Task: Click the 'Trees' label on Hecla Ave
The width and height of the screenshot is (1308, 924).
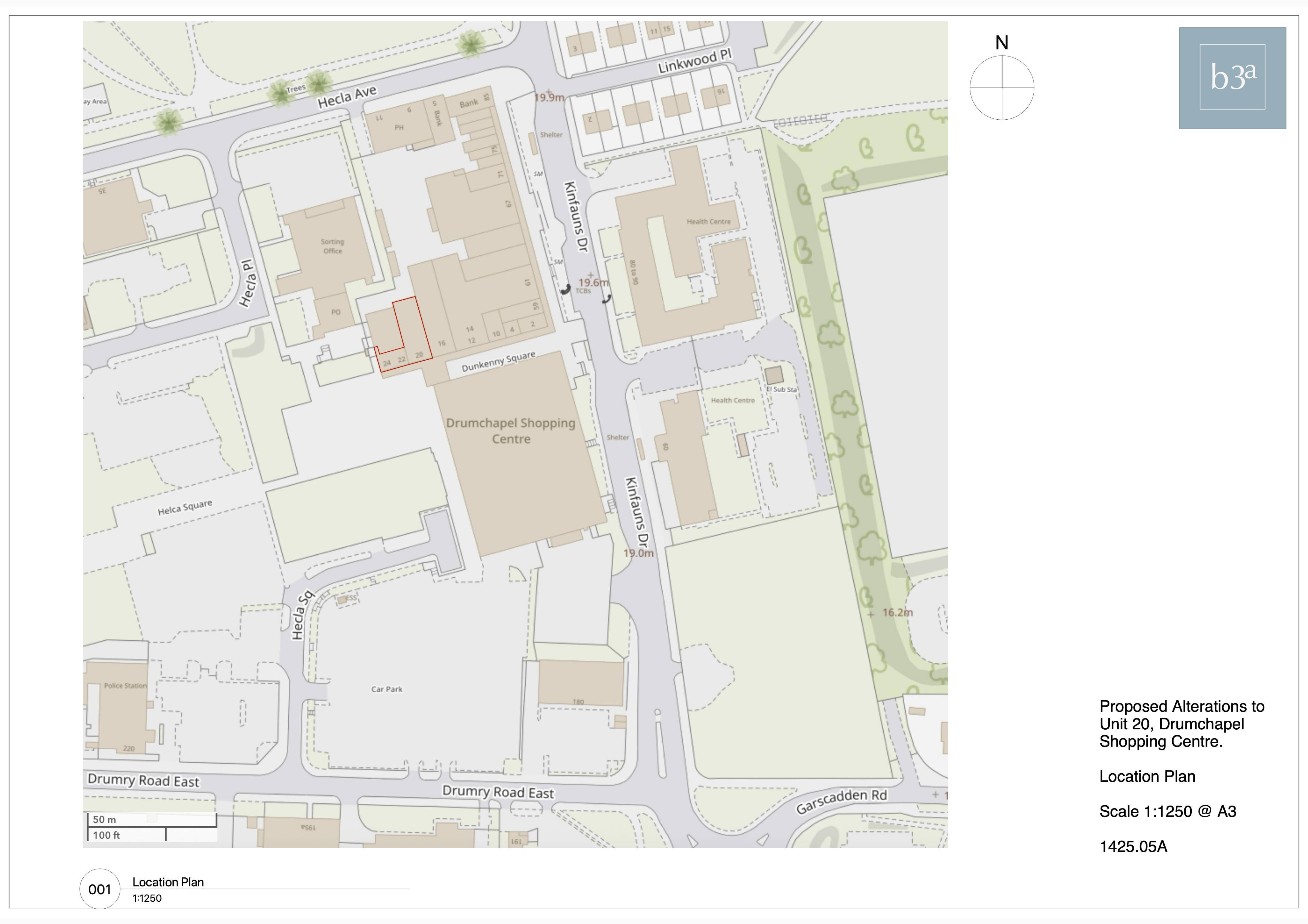Action: pos(296,88)
